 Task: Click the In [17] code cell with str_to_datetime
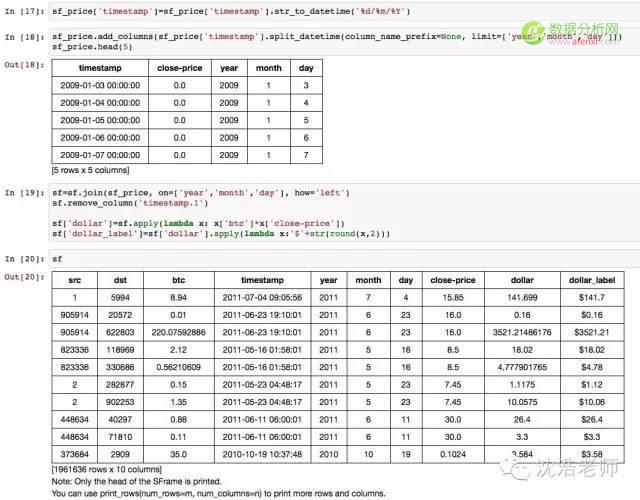pos(344,11)
